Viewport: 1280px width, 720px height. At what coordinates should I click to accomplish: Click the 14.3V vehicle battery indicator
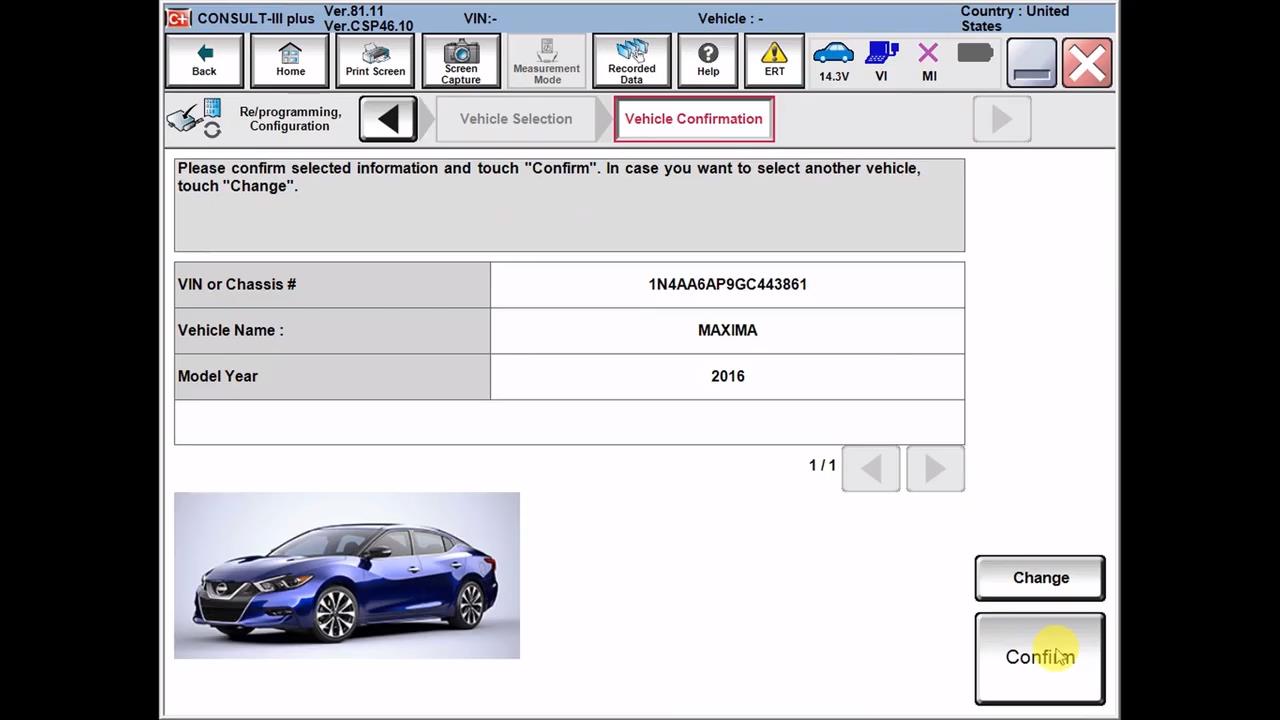[834, 62]
